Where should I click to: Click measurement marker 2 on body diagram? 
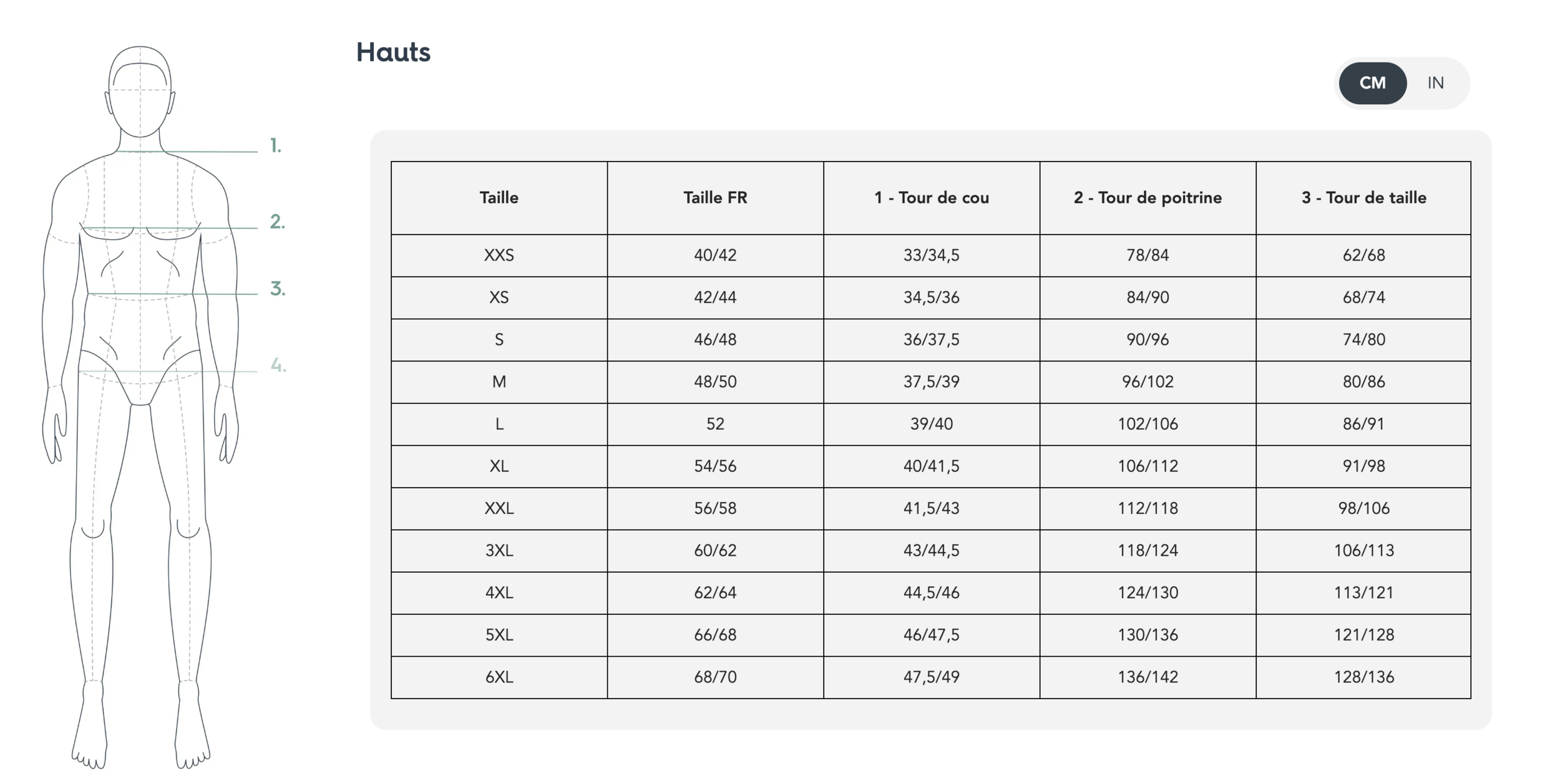pyautogui.click(x=277, y=221)
